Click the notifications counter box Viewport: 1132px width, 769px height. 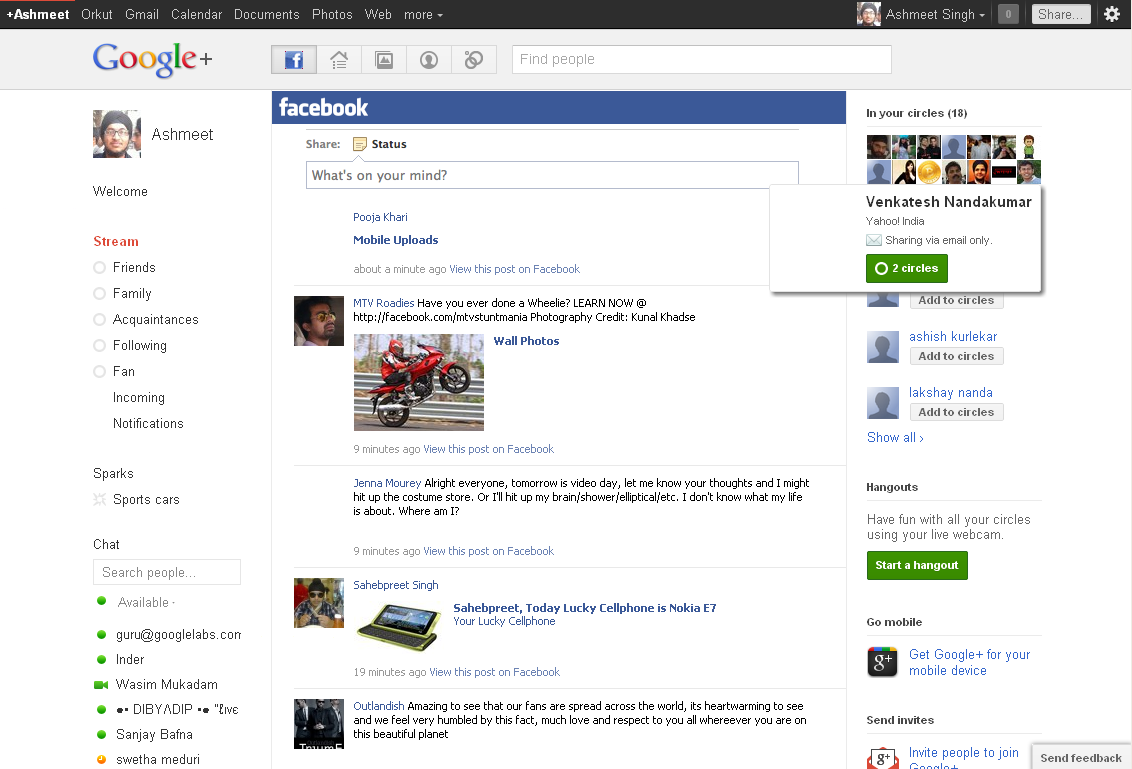[x=1008, y=14]
